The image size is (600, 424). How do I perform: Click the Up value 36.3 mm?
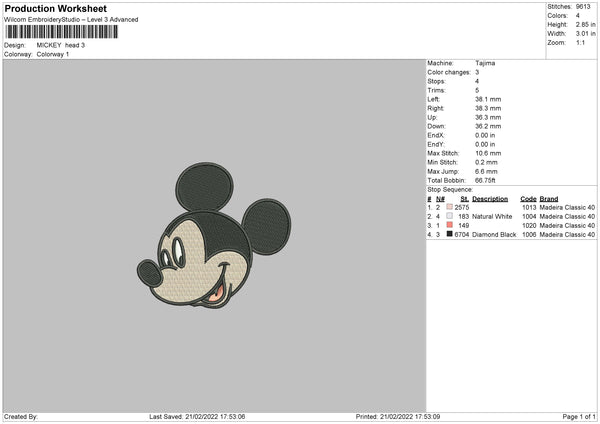488,117
